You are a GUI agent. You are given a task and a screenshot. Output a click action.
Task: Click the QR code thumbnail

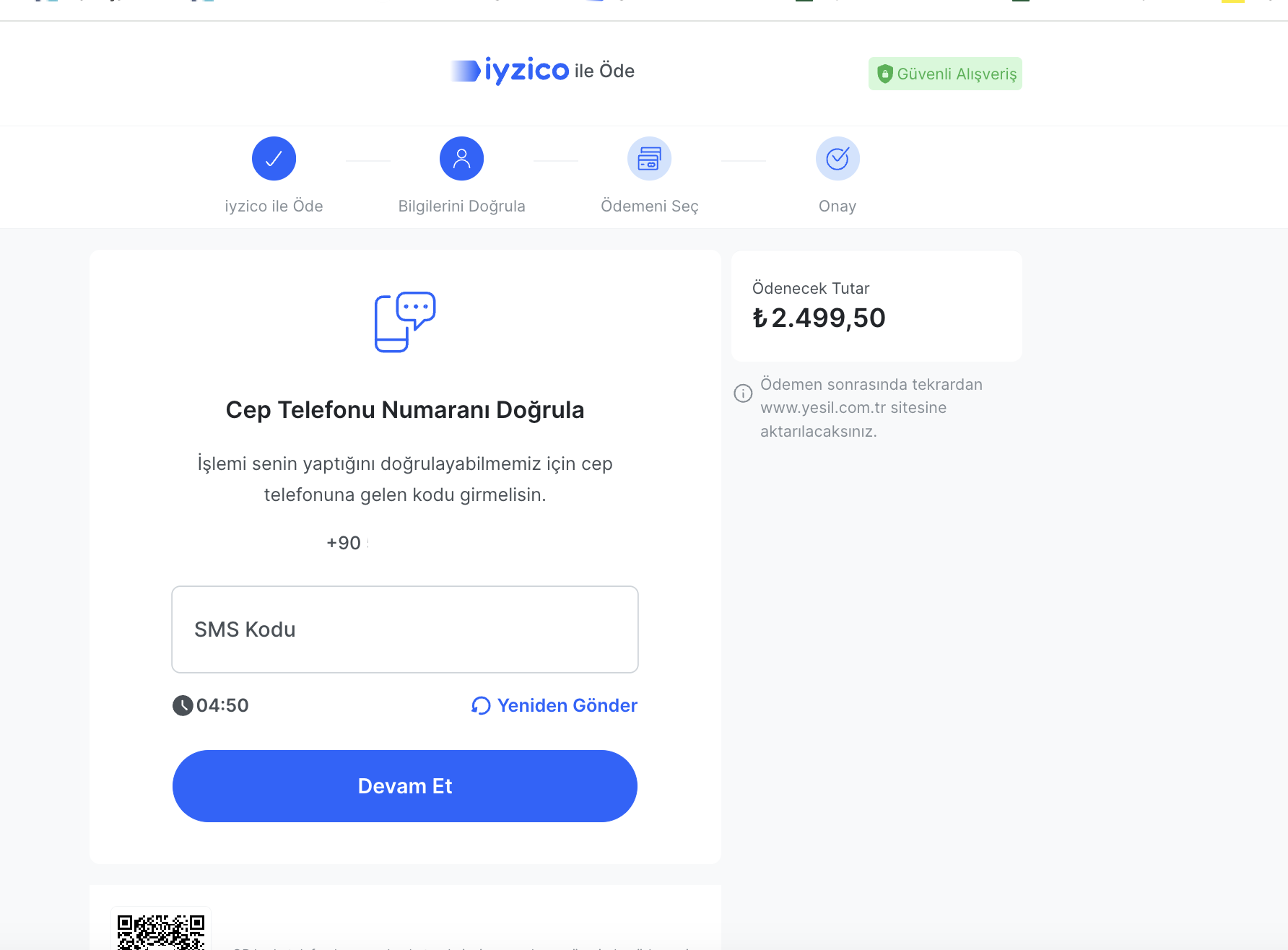tap(161, 931)
